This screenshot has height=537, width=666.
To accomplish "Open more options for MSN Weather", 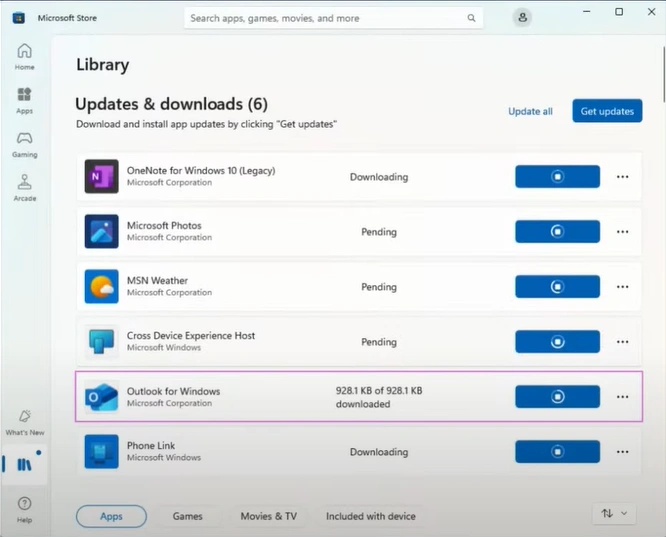I will 622,287.
